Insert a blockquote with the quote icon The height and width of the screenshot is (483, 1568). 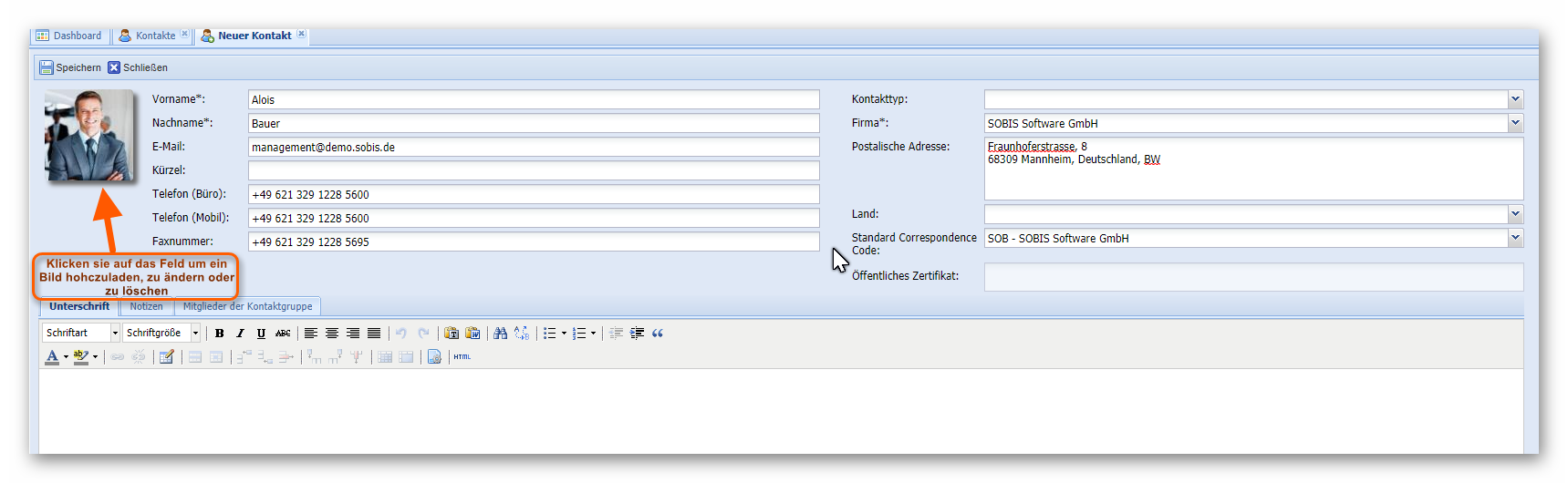658,334
